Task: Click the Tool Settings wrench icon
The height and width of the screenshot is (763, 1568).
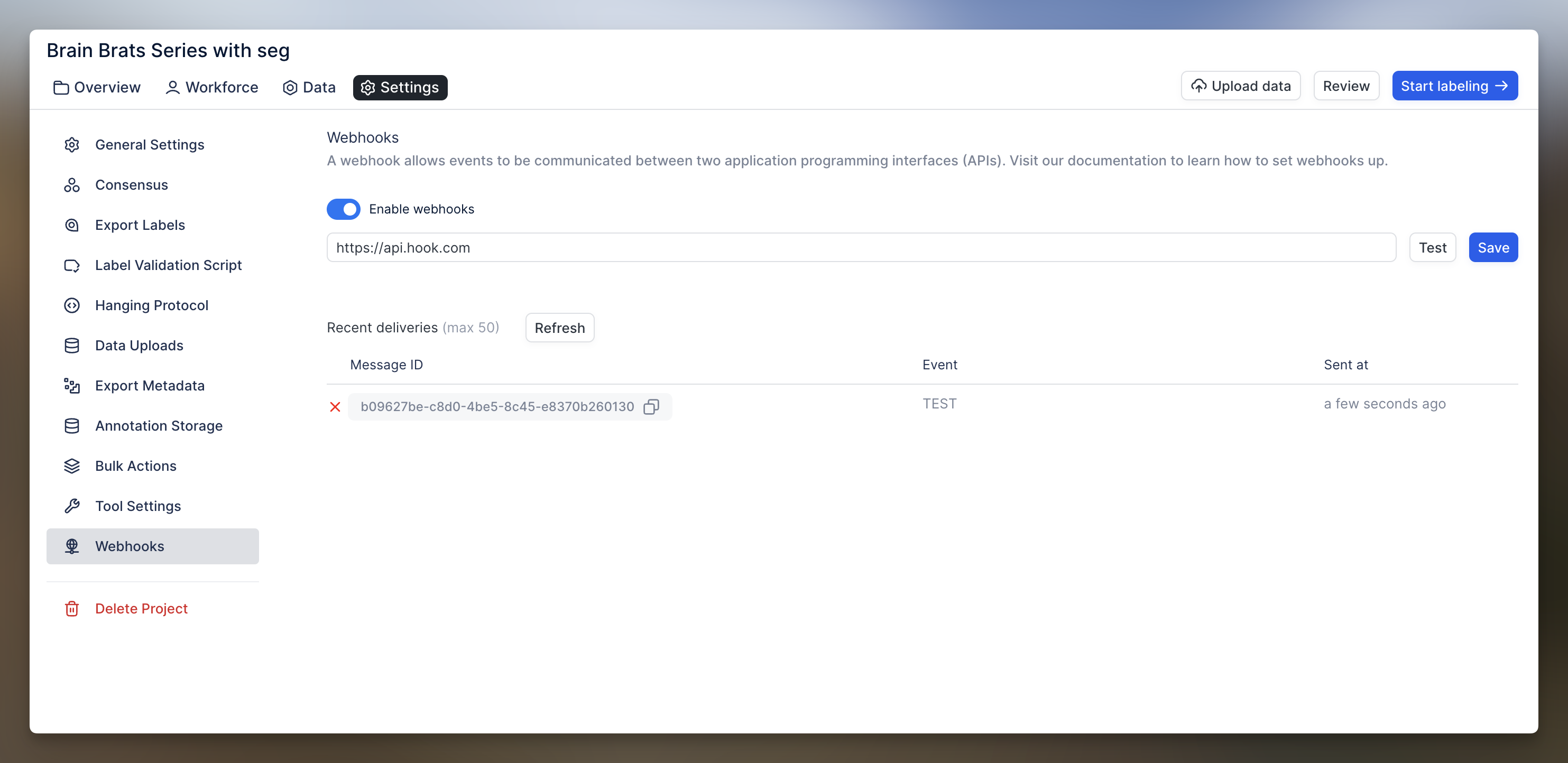Action: pyautogui.click(x=72, y=506)
